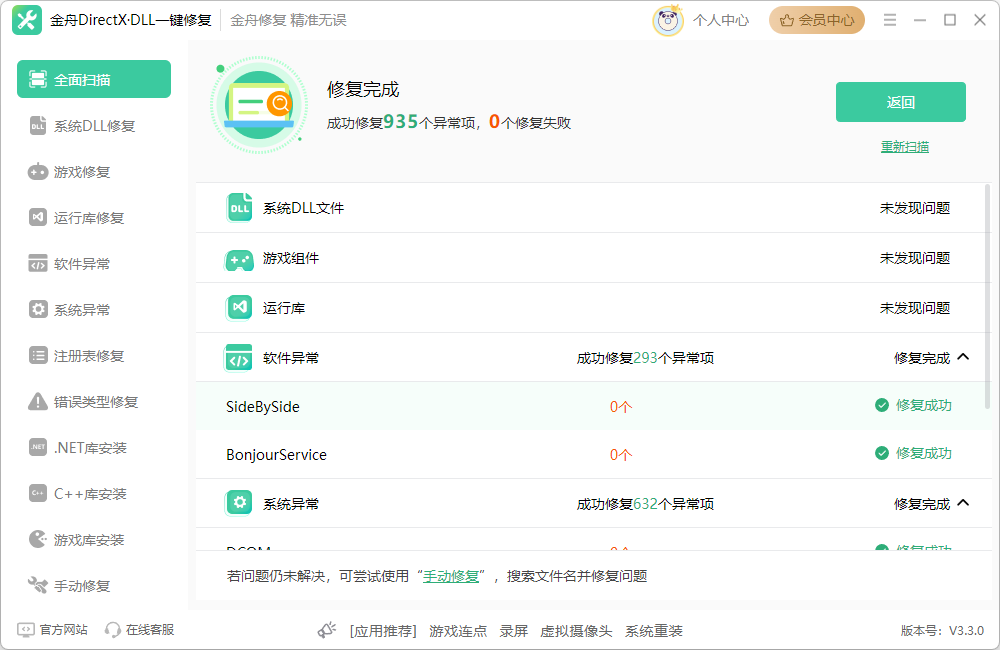
Task: Click 成功修复632个异常项 text
Action: (x=645, y=504)
